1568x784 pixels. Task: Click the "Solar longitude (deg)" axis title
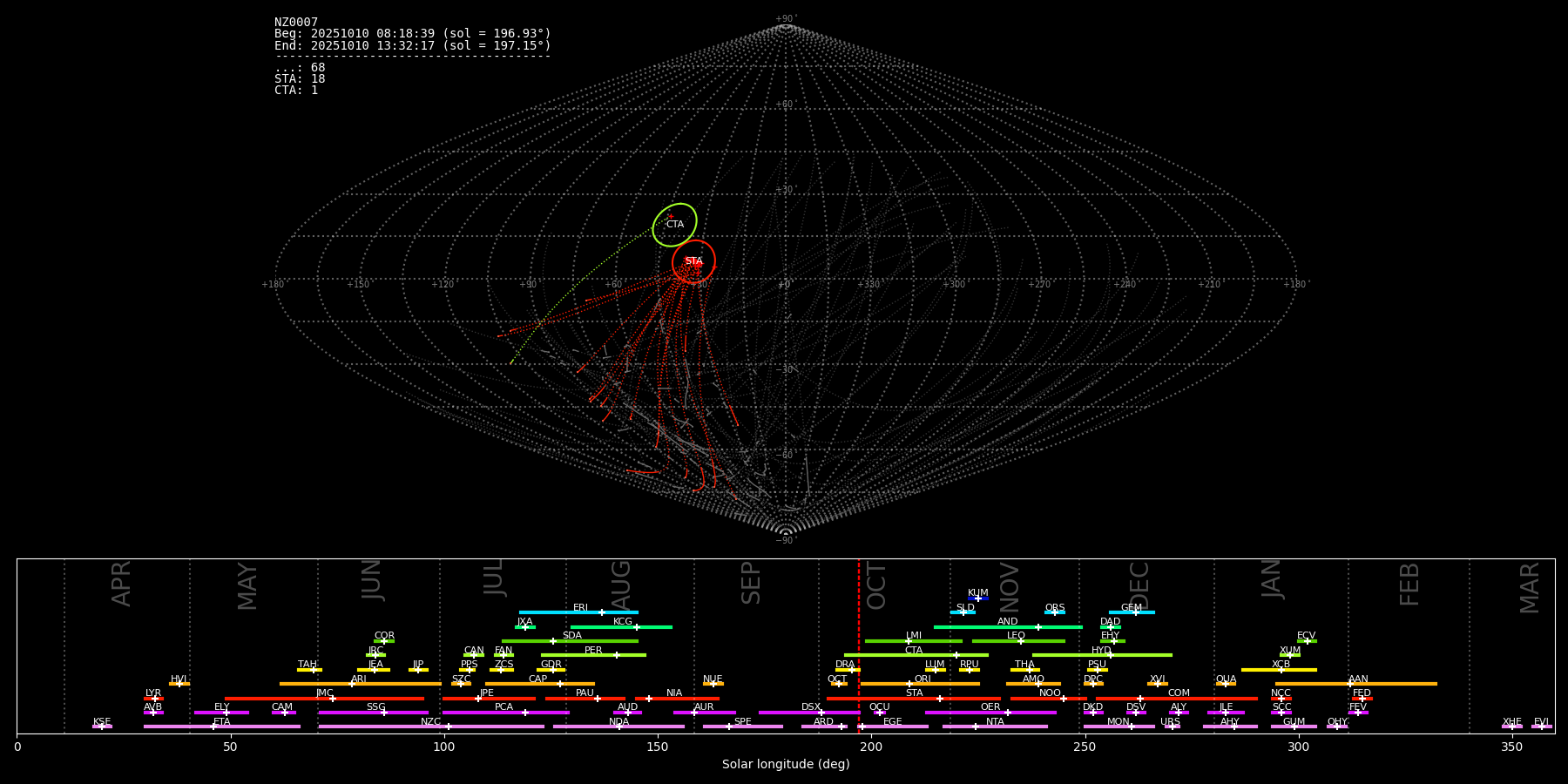click(786, 765)
